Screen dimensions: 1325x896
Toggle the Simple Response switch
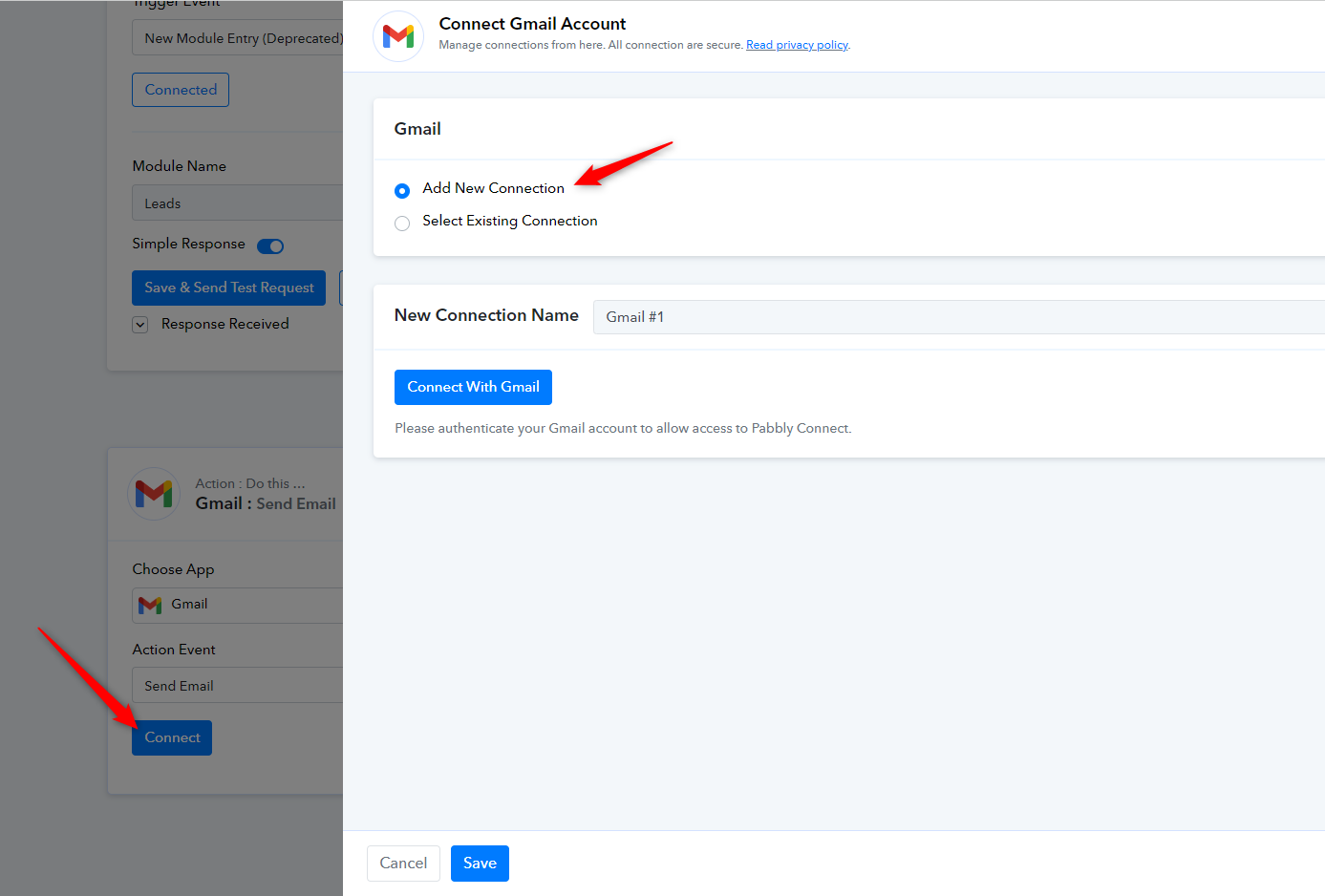[270, 245]
